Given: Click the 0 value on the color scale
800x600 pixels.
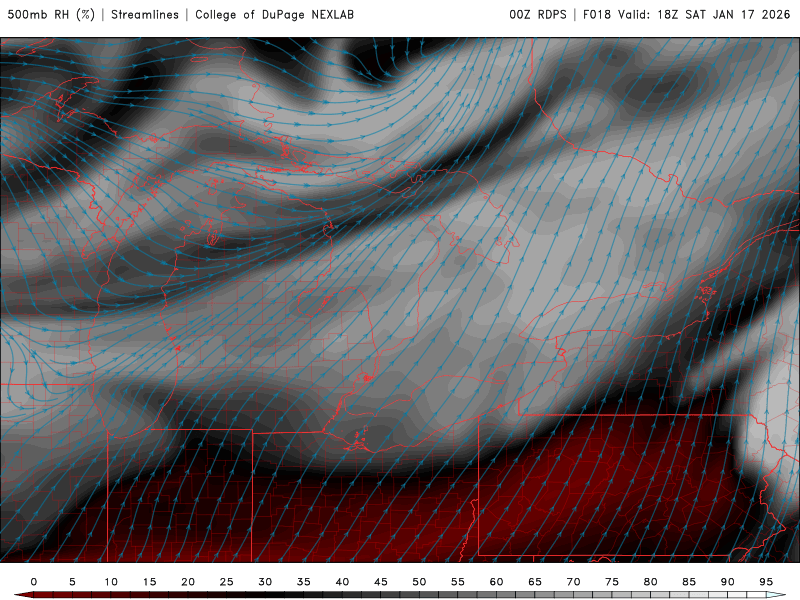Looking at the screenshot, I should click(34, 582).
